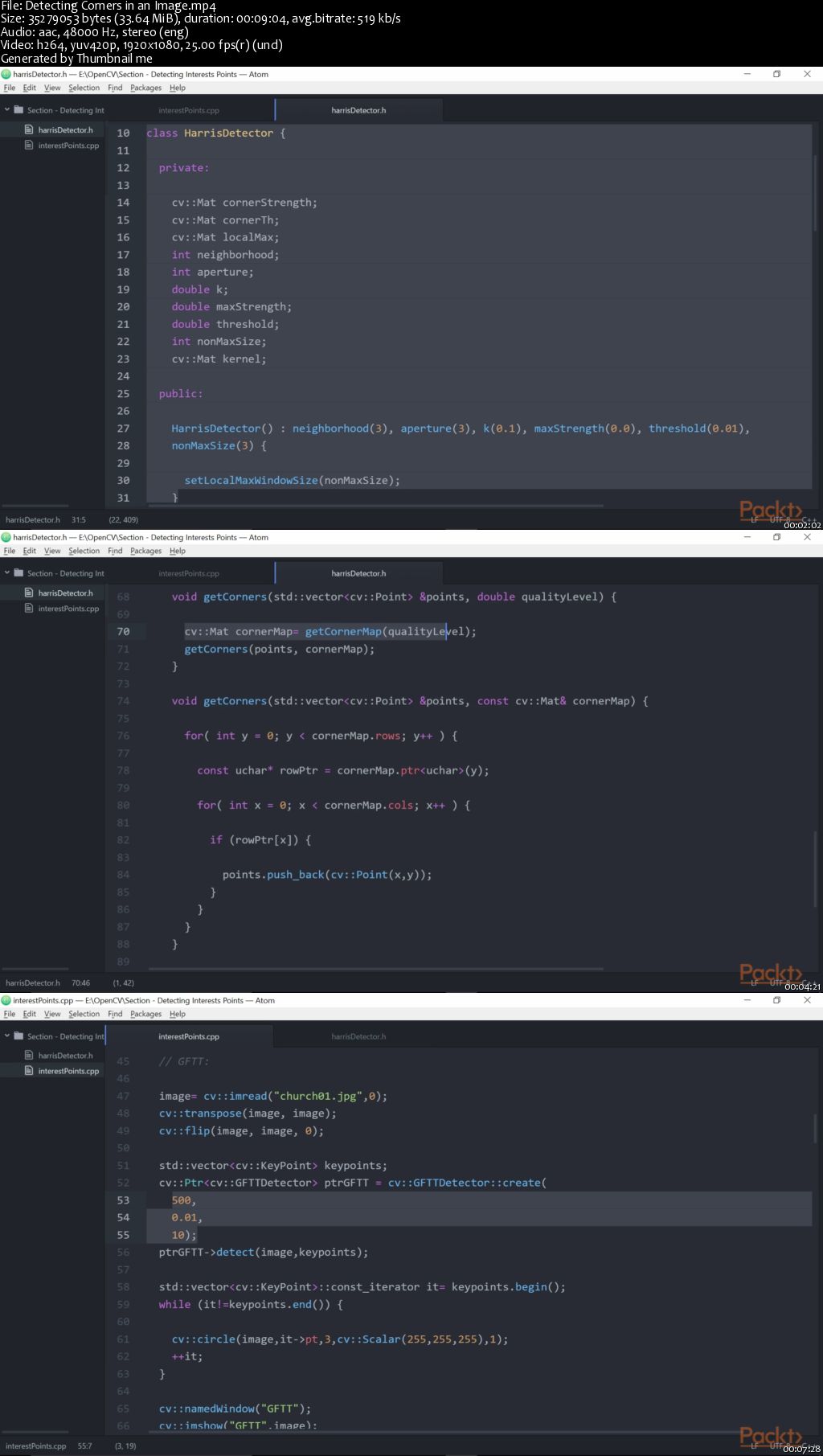Click line 'double threshold;' in editor

pyautogui.click(x=225, y=324)
